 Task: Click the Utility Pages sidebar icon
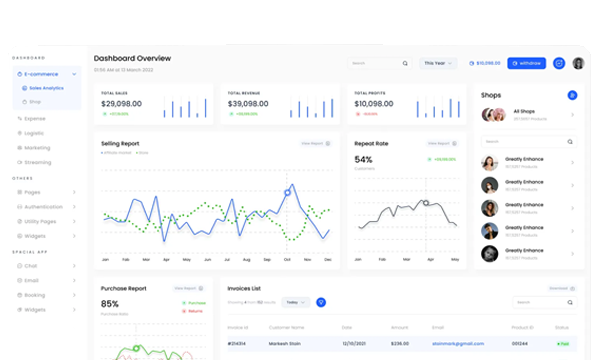pyautogui.click(x=20, y=221)
